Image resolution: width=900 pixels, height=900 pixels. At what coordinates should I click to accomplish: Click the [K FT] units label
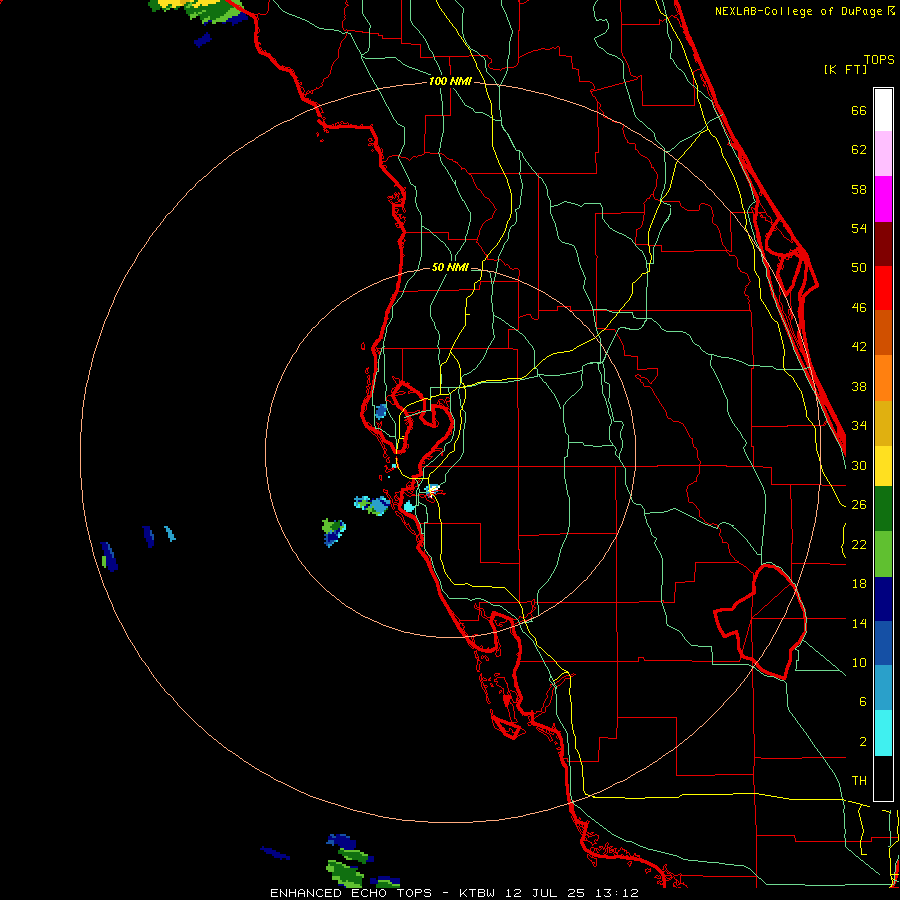845,69
